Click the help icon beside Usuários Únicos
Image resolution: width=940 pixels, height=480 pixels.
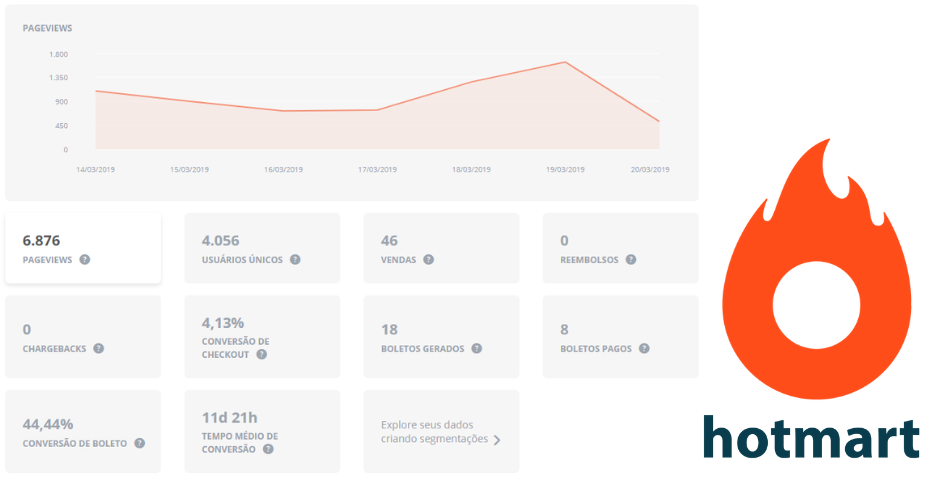295,260
